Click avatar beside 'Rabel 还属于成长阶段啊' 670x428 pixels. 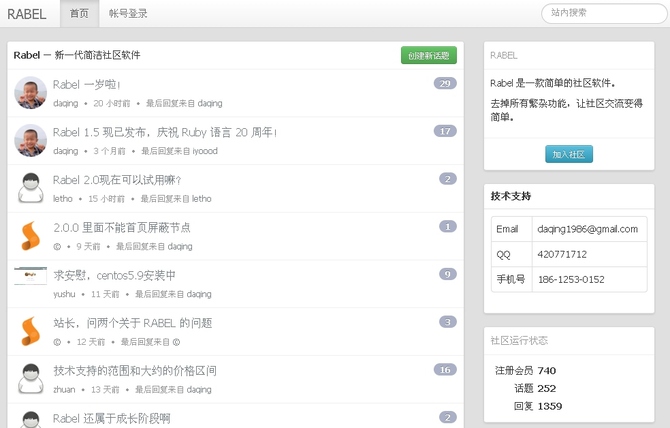pos(30,419)
